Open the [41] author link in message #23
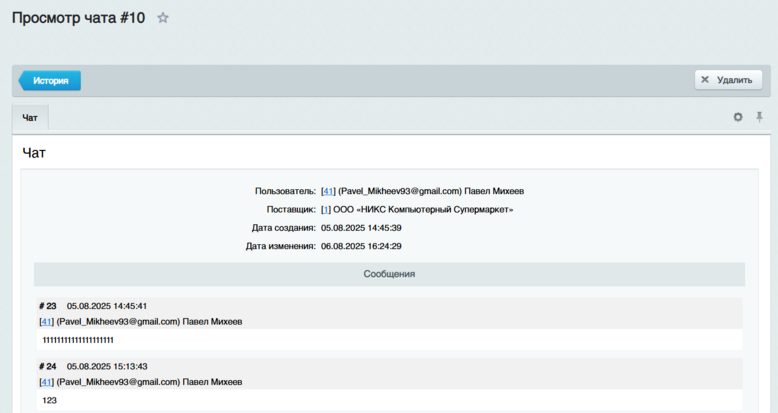This screenshot has width=778, height=413. (x=46, y=322)
